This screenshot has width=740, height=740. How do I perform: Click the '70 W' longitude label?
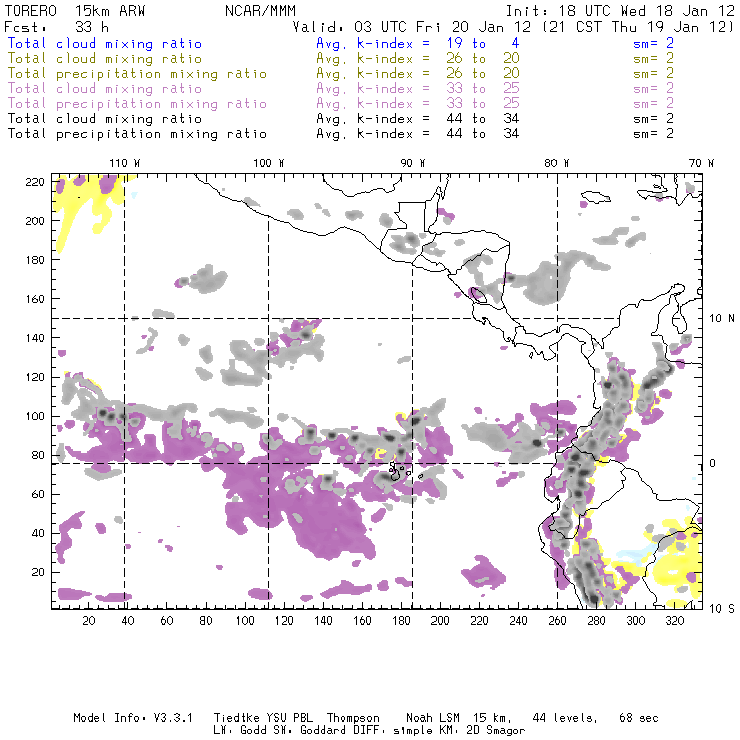pos(701,163)
